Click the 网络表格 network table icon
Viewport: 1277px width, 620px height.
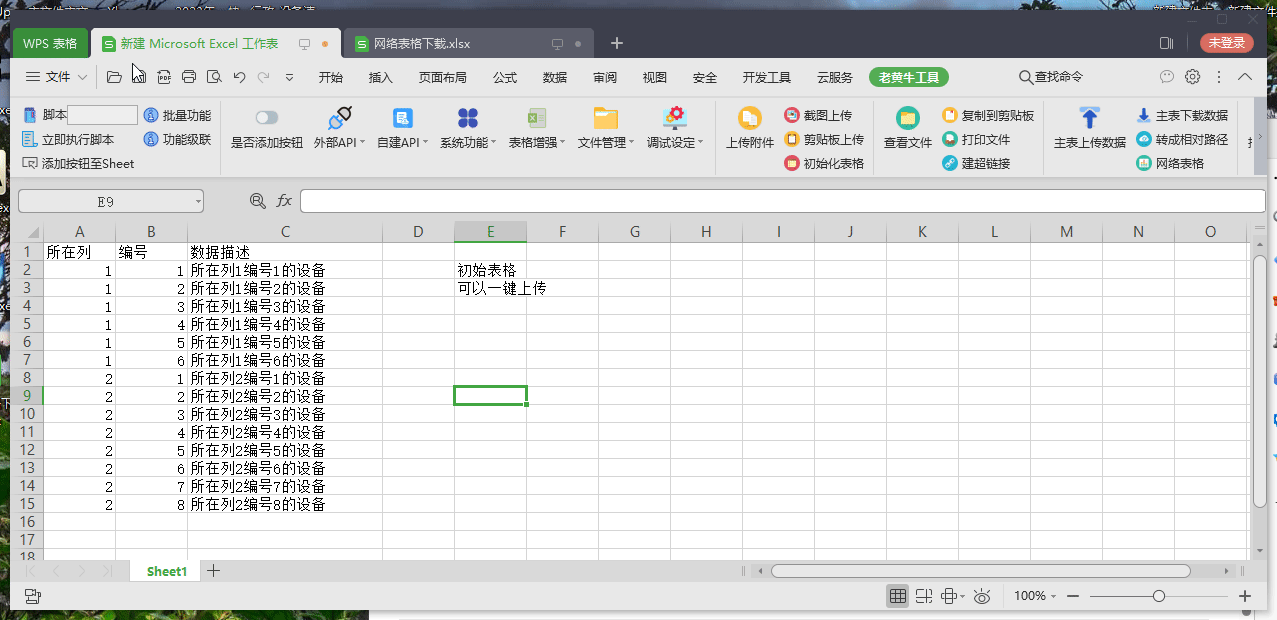1144,163
